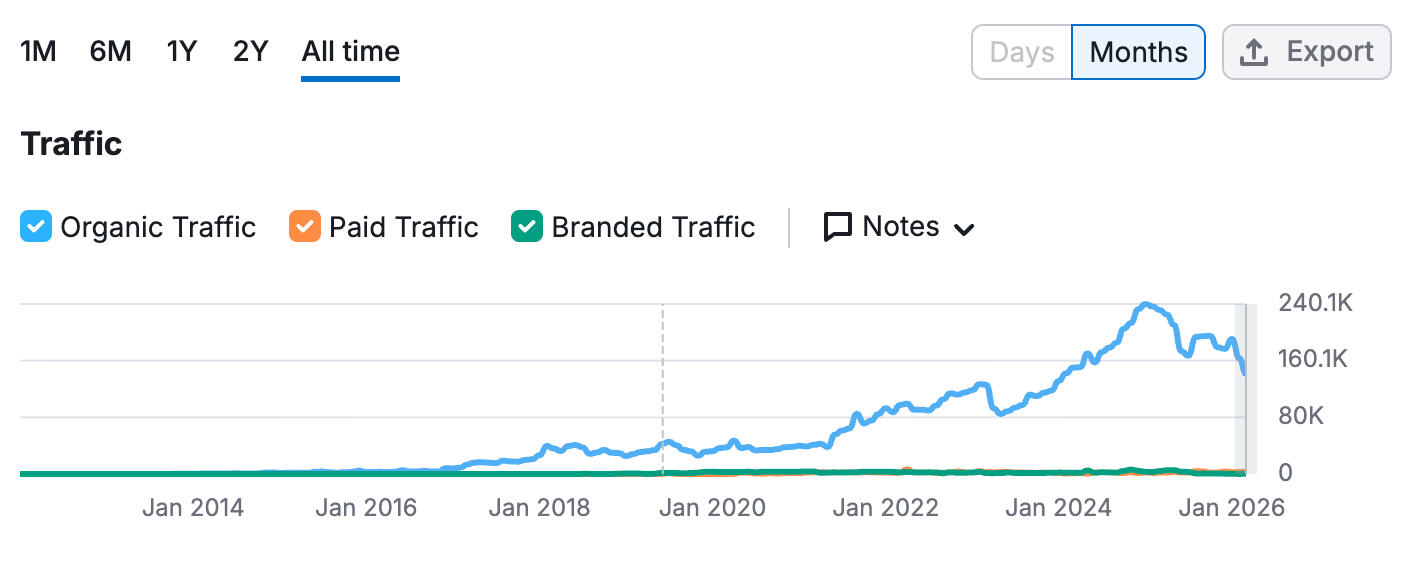Uncheck the Organic Traffic checkbox
Image resolution: width=1418 pixels, height=564 pixels.
point(36,227)
